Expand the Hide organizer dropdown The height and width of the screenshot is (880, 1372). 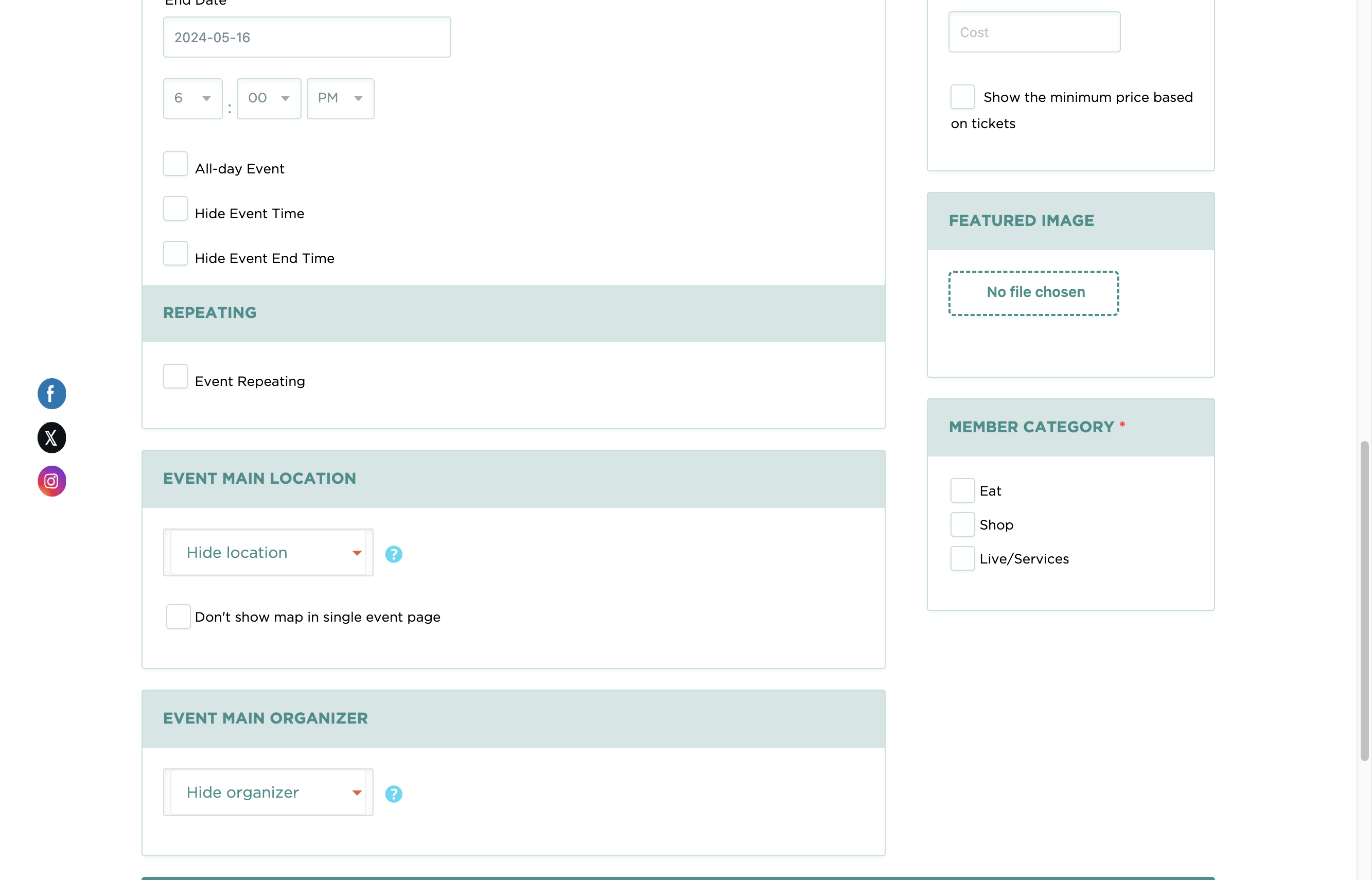click(x=269, y=793)
